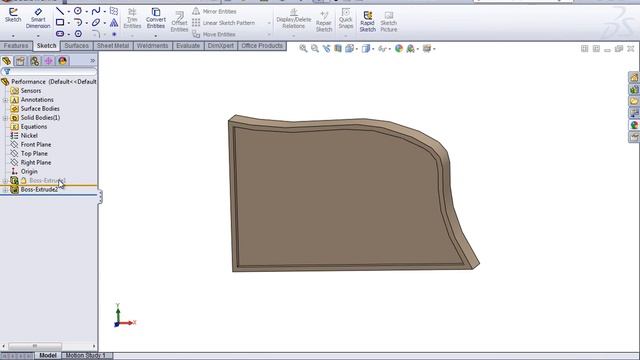
Task: Click Zoom to Area icon
Action: point(315,49)
